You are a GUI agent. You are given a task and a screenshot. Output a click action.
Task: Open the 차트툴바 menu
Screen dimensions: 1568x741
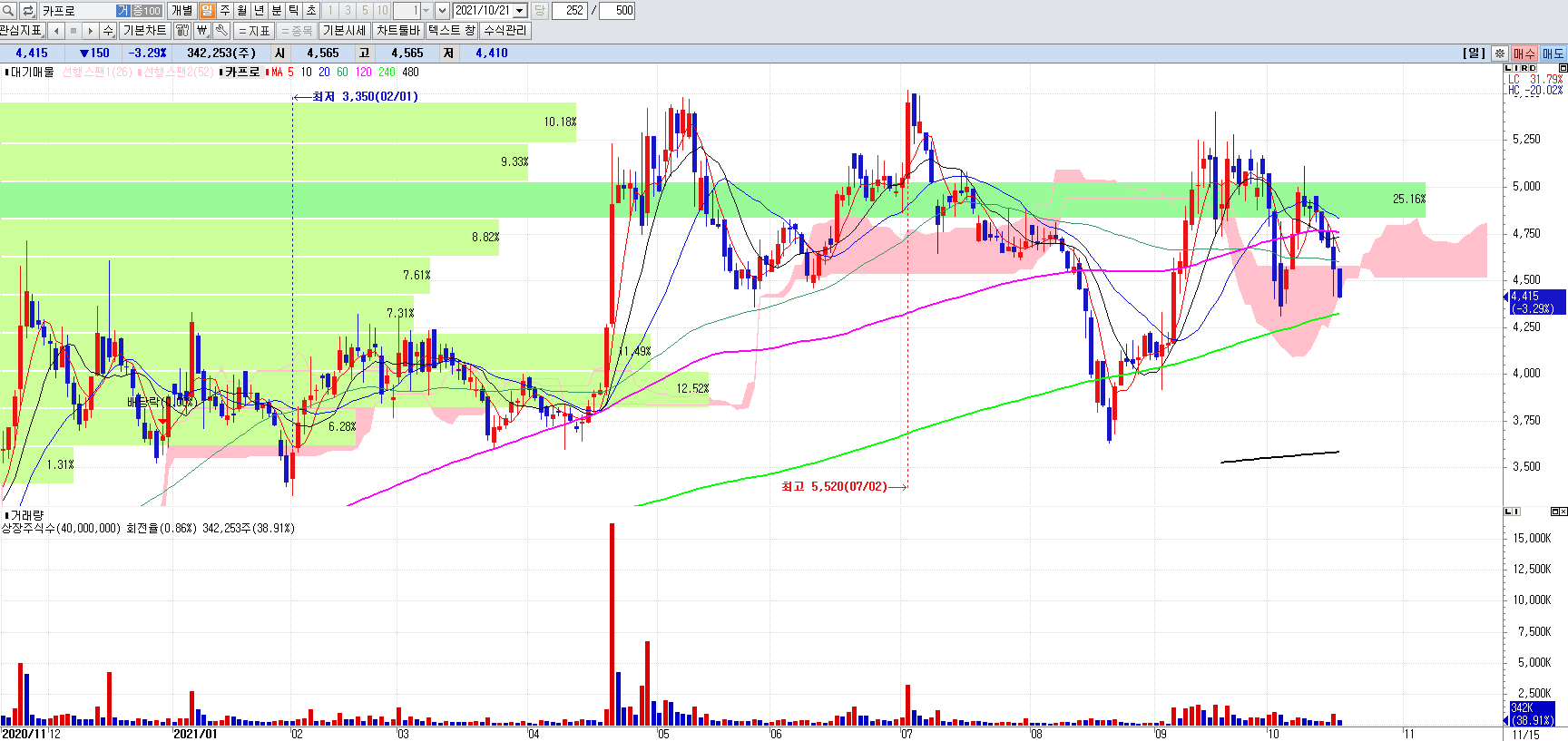click(398, 31)
